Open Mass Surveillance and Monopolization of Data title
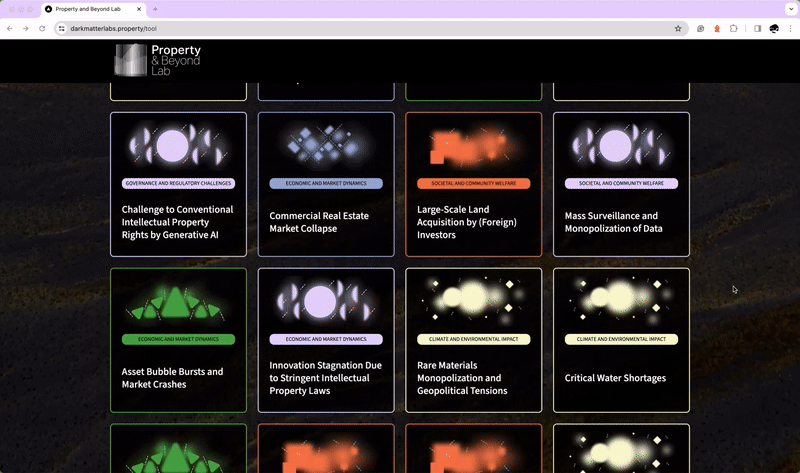The image size is (800, 473). point(613,222)
